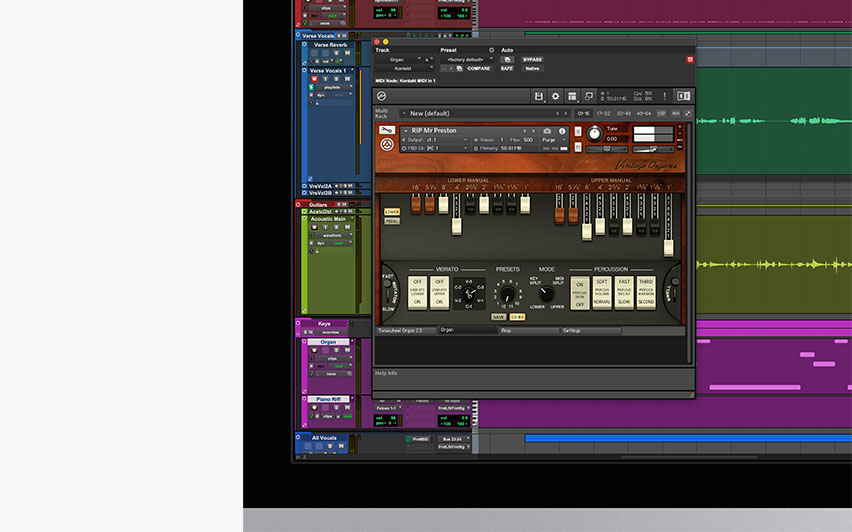852x532 pixels.
Task: Toggle Percussion harmonic third/second switch
Action: pos(646,292)
